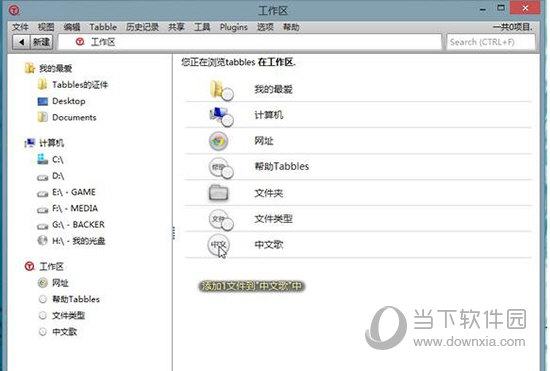Screen dimensions: 550x371
Task: Click the Tabbles logo in title bar
Action: pyautogui.click(x=14, y=10)
